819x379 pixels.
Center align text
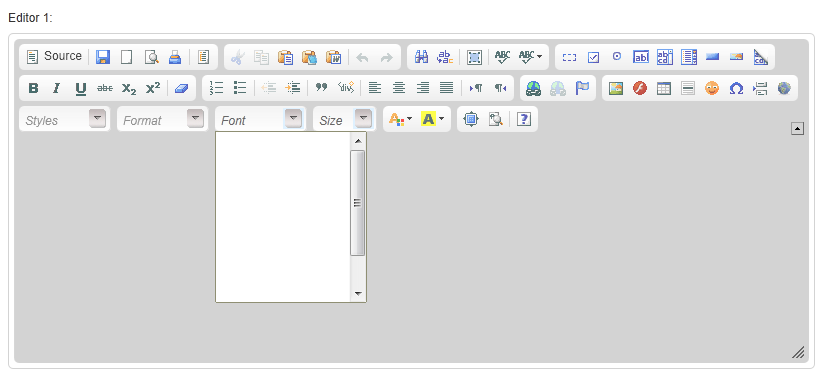click(399, 88)
